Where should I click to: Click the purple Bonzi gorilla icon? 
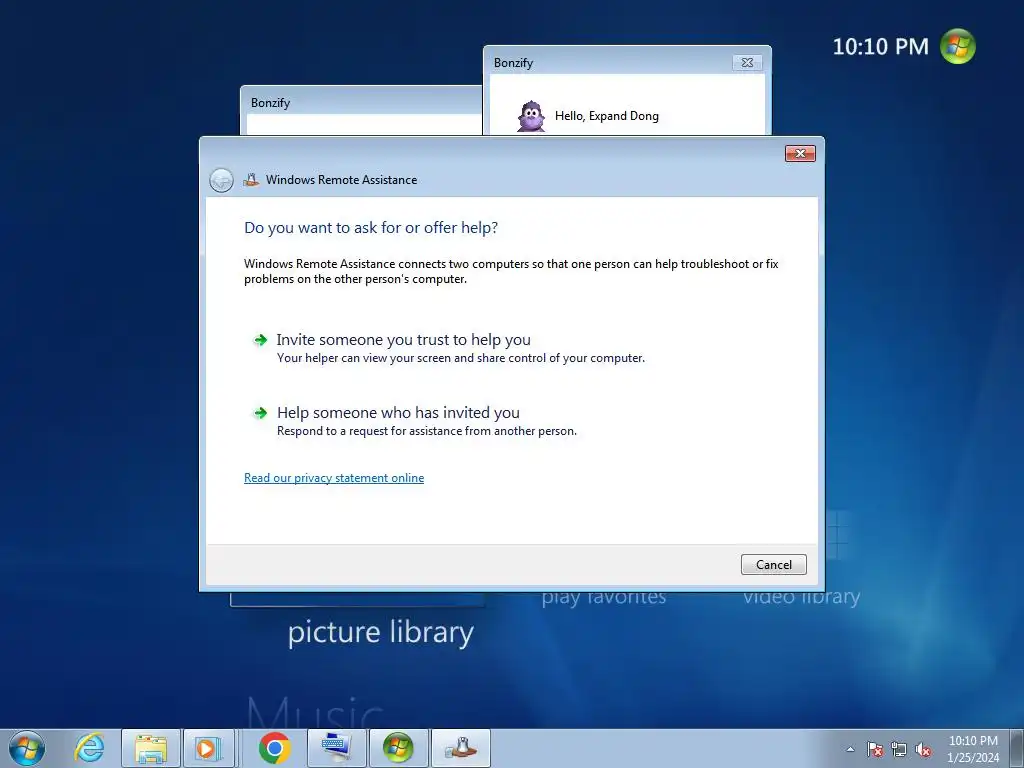[531, 116]
